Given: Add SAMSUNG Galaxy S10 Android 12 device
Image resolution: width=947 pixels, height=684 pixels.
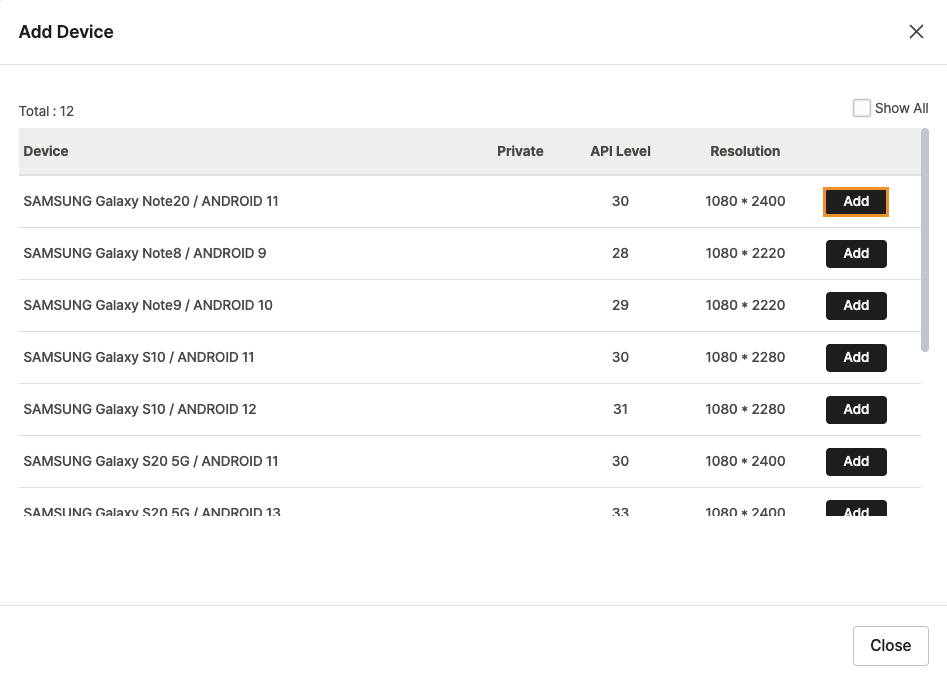Looking at the screenshot, I should [856, 409].
